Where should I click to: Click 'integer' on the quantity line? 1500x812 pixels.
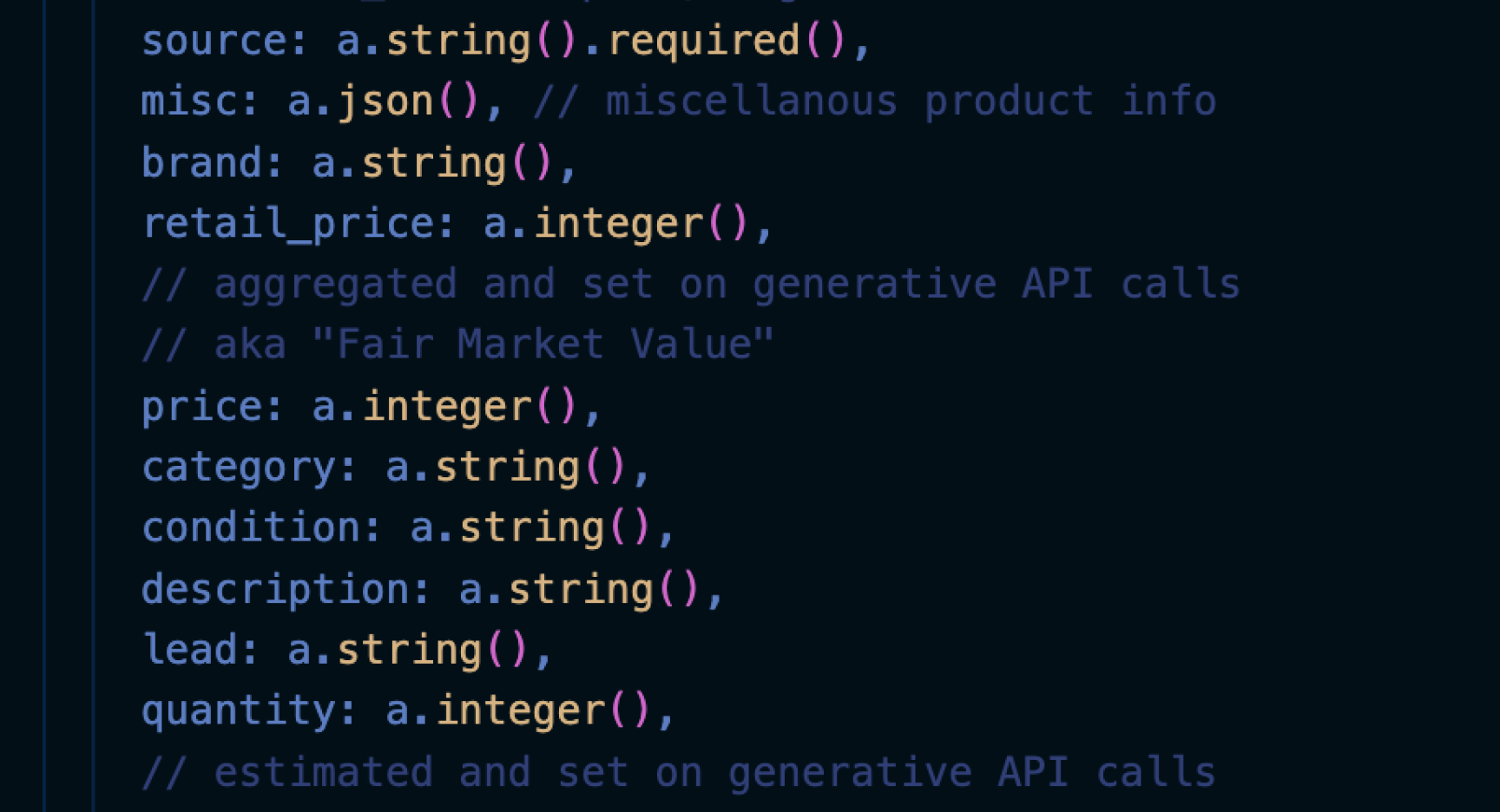(x=519, y=711)
